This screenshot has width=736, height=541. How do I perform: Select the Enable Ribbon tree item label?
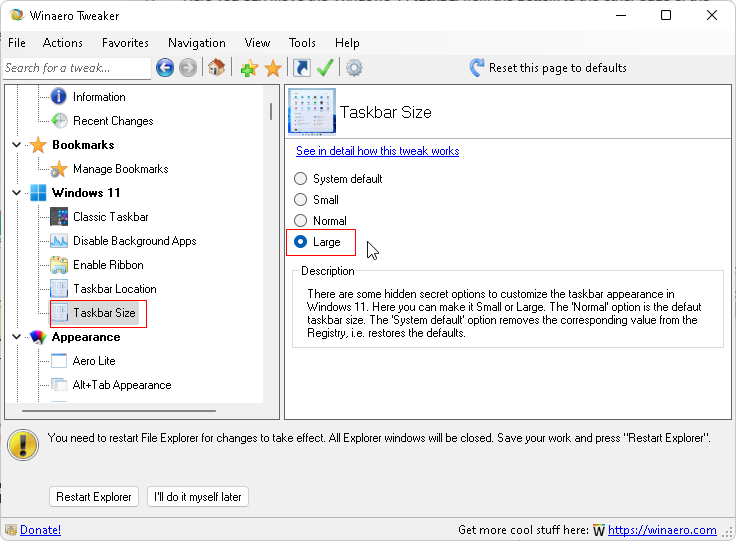click(108, 265)
